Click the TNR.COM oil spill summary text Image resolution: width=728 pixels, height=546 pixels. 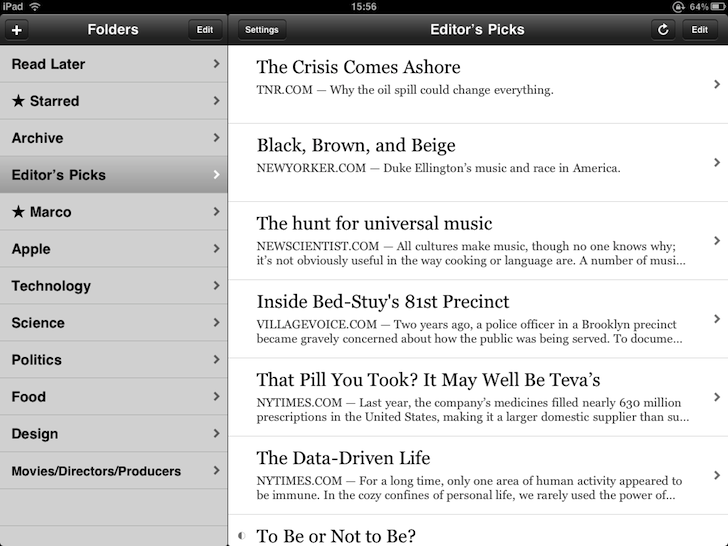(x=405, y=90)
